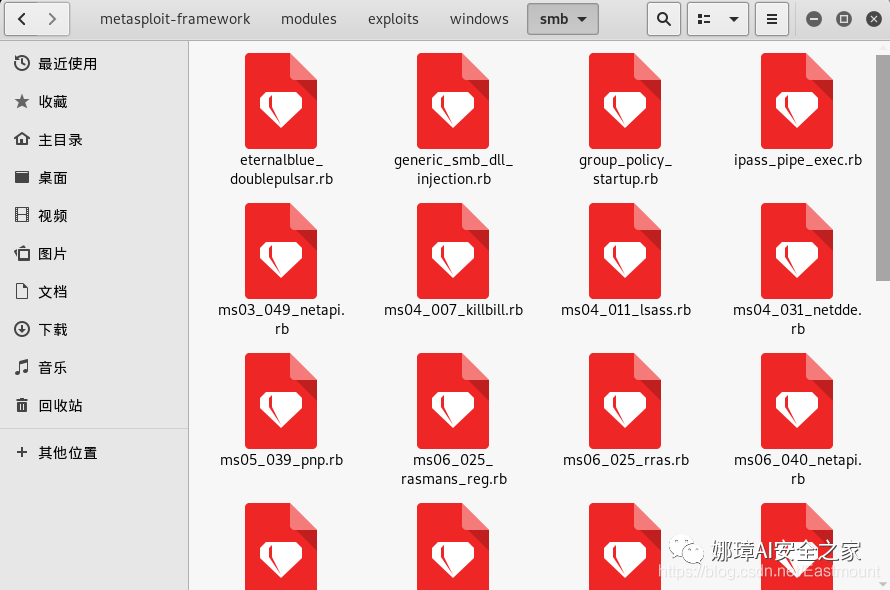Select ms04_007_killbill.rb file icon
The width and height of the screenshot is (890, 590).
point(453,251)
